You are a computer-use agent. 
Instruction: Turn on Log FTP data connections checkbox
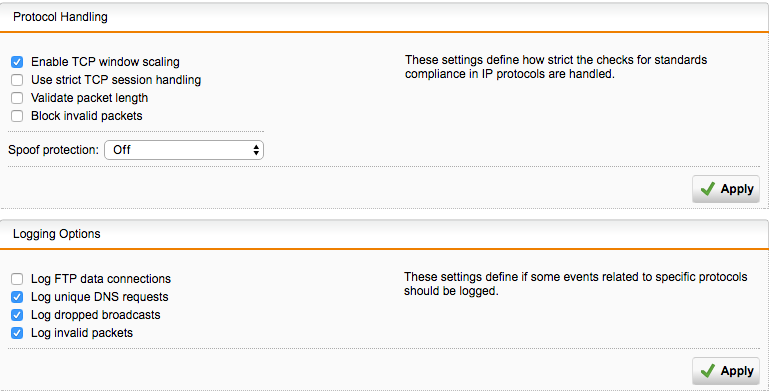17,279
